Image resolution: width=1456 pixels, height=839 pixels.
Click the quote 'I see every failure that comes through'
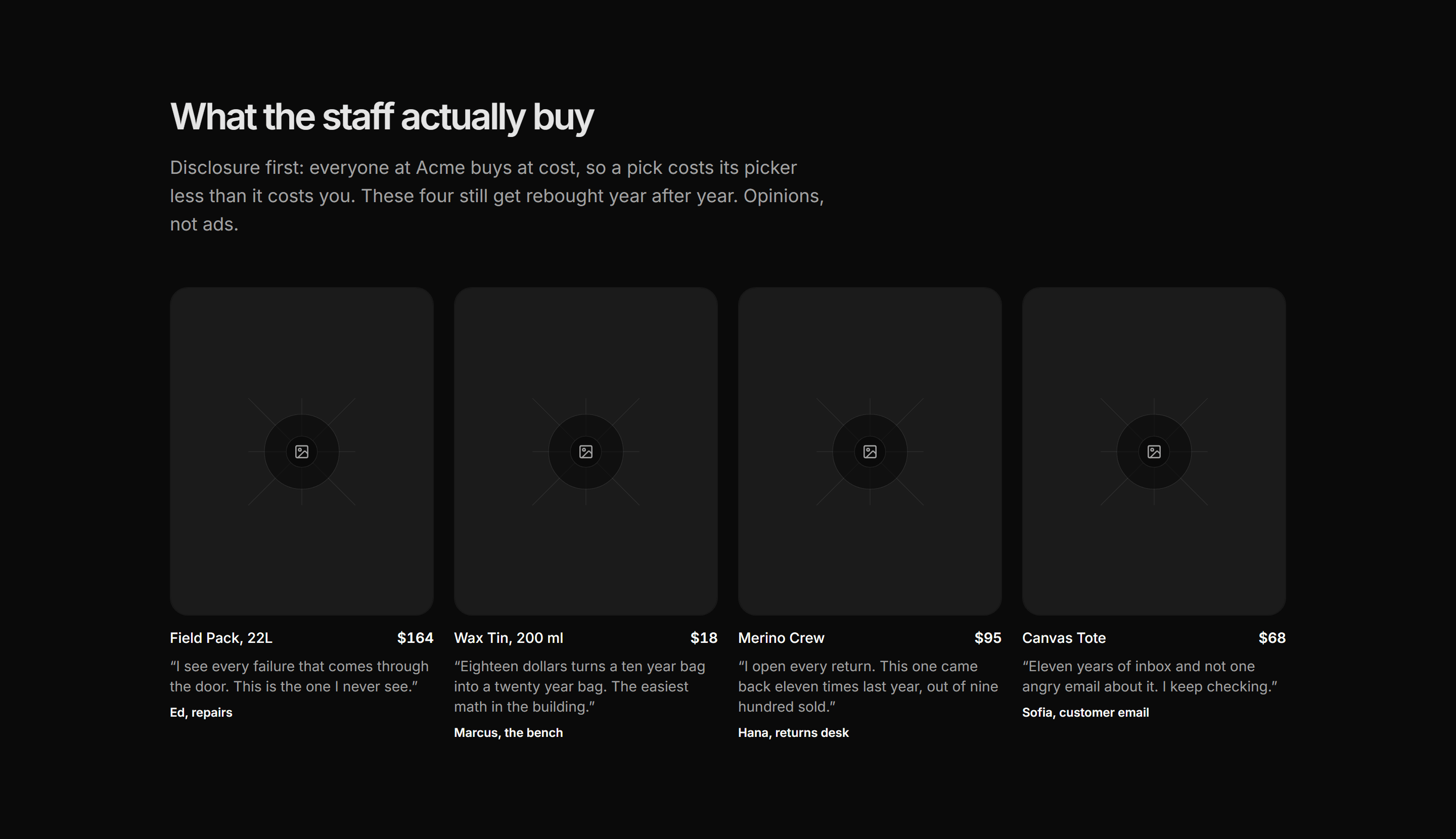click(x=299, y=676)
